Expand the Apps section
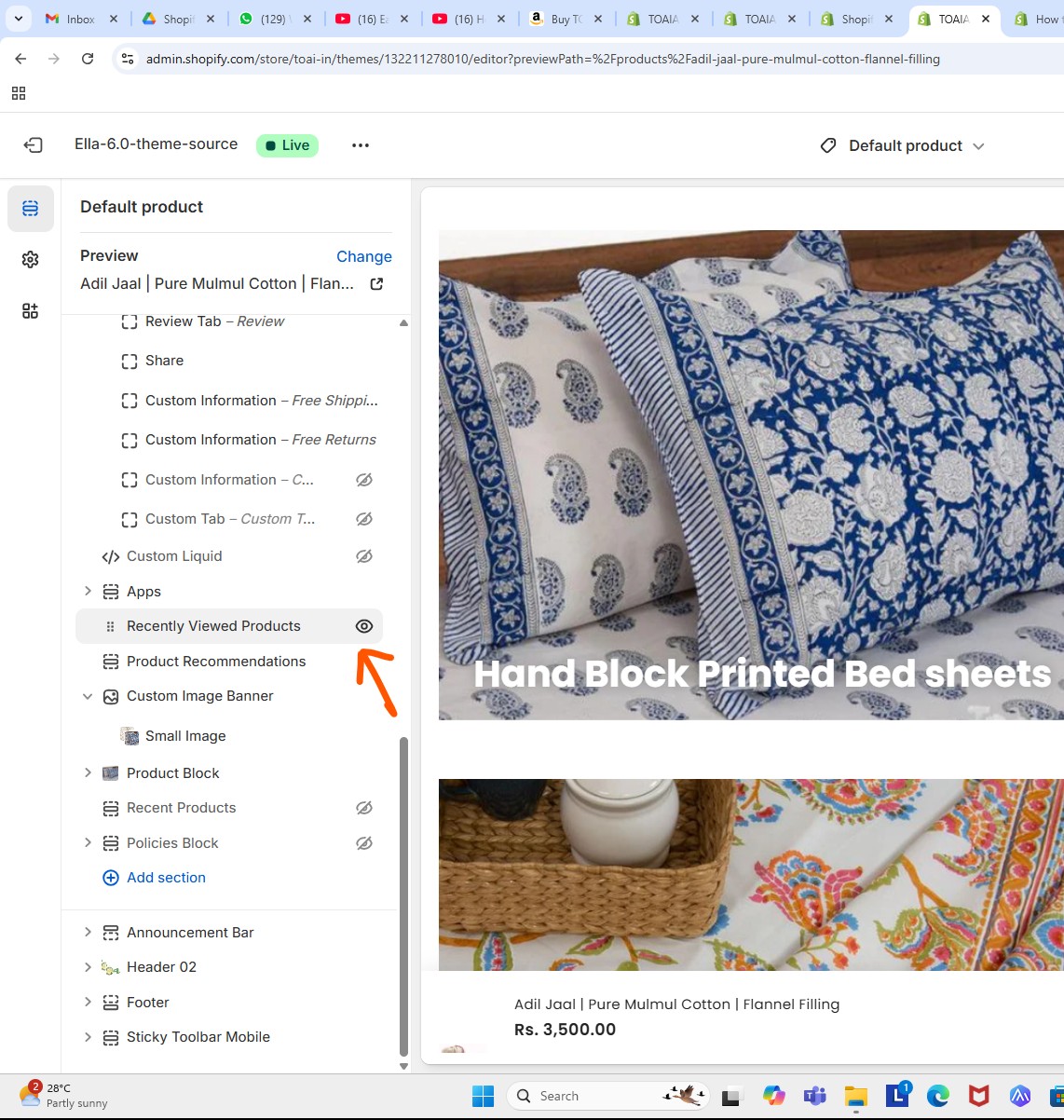 (x=88, y=592)
